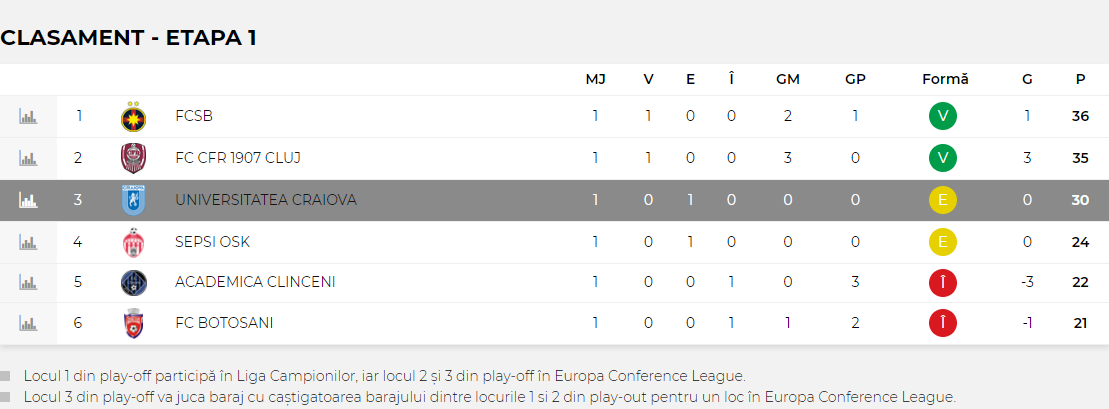Click the FCSB club crest icon

pyautogui.click(x=133, y=117)
